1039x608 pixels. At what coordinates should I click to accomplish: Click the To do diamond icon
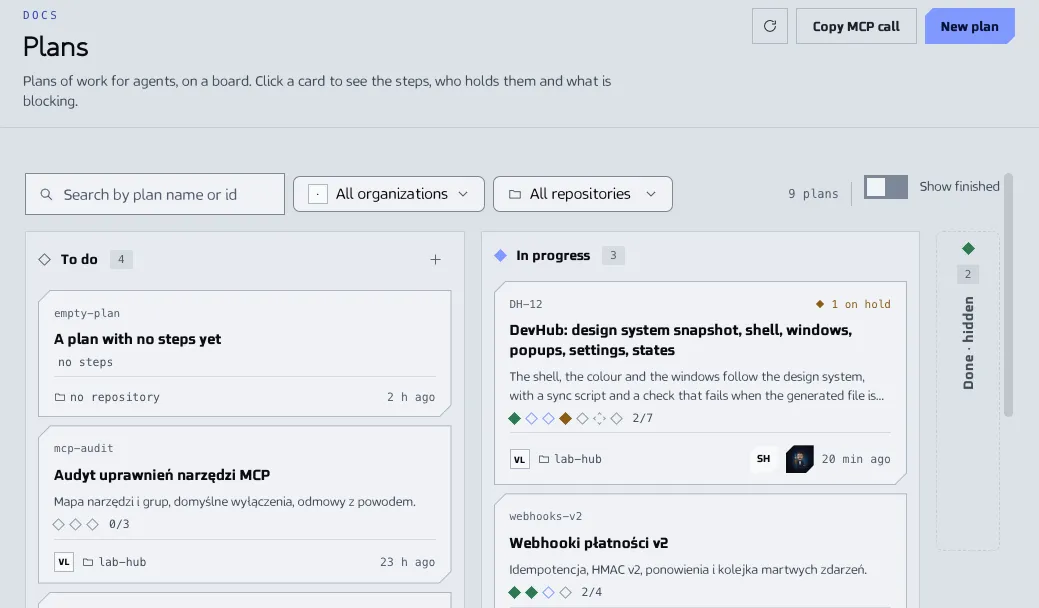(x=44, y=260)
